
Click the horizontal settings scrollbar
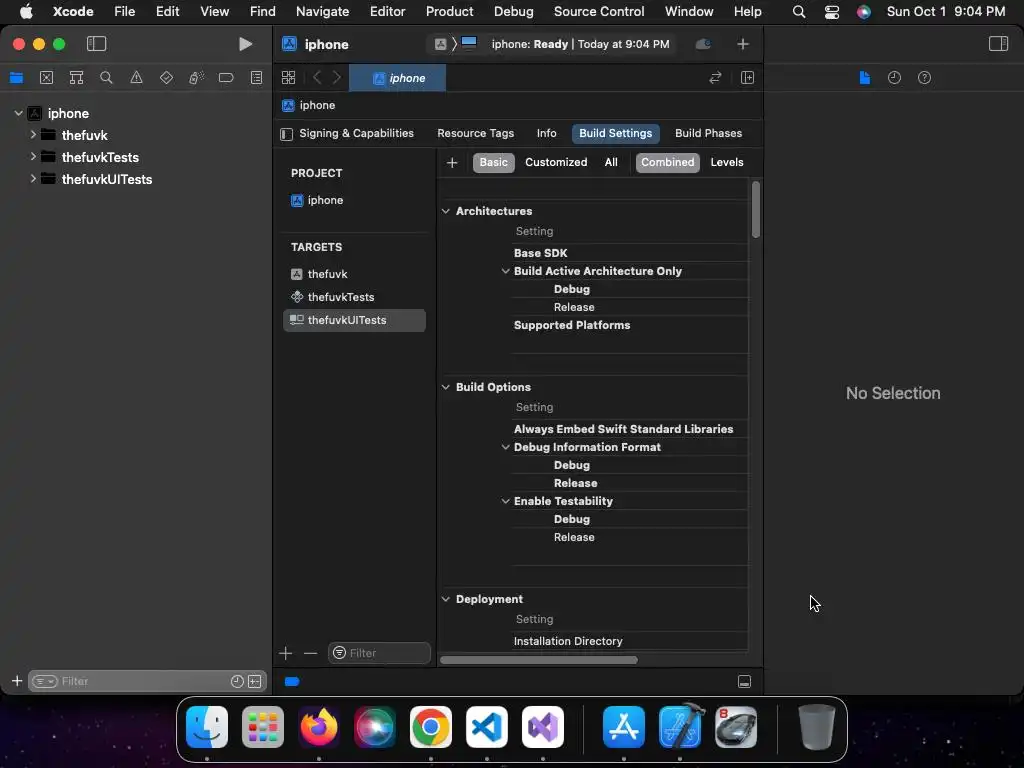point(539,660)
